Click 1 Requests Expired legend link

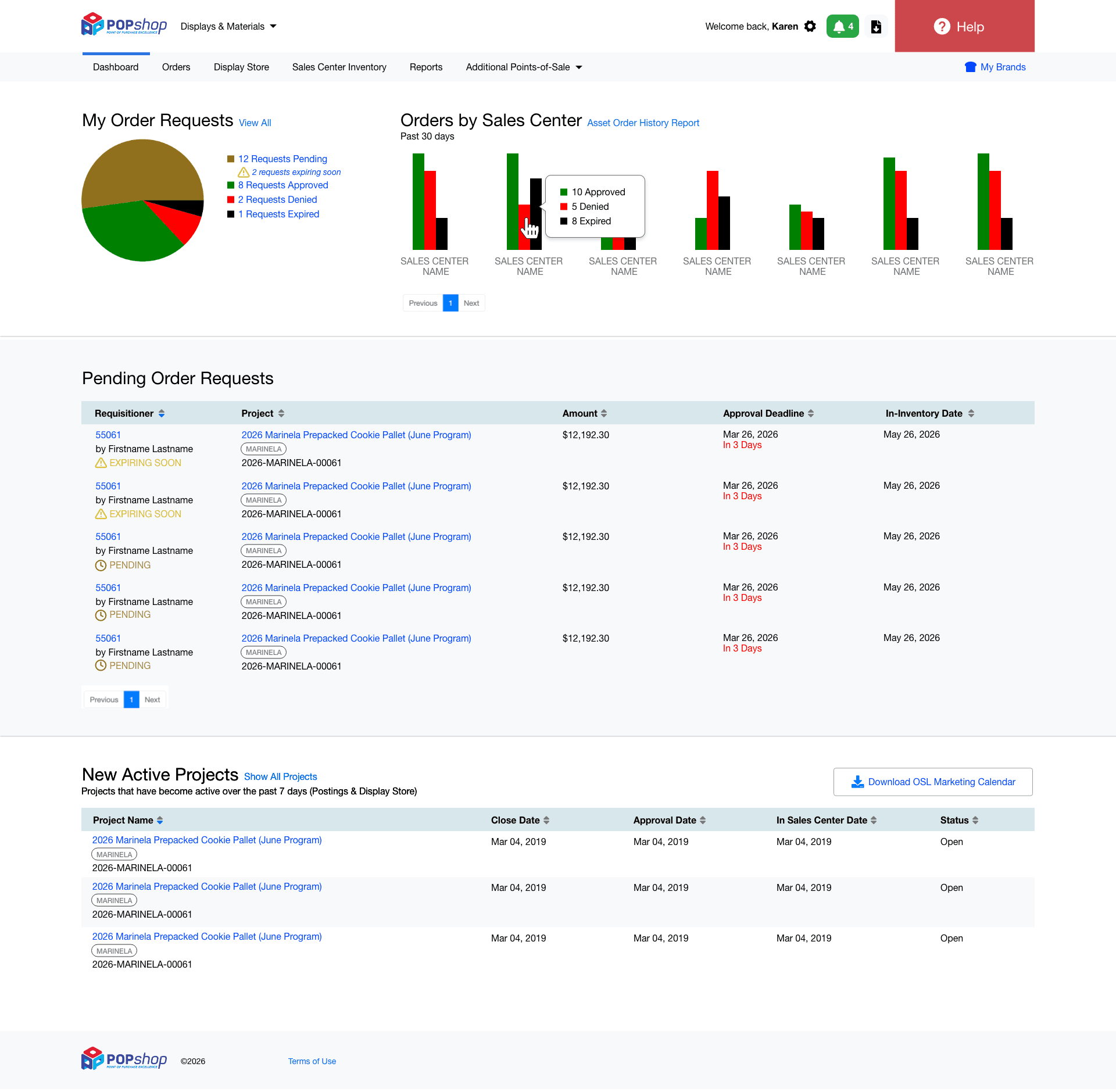[278, 214]
